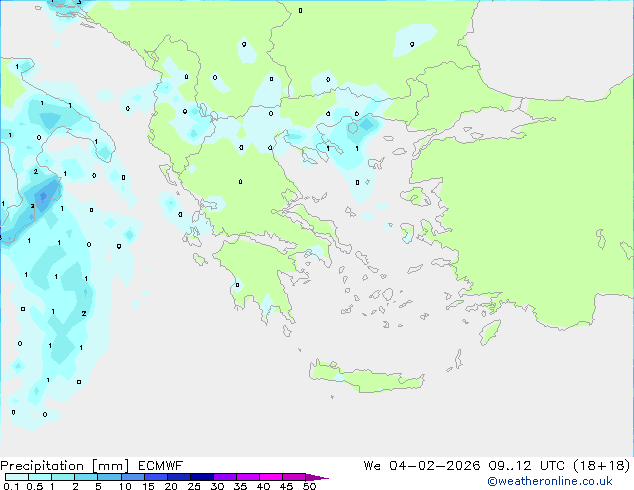The height and width of the screenshot is (490, 634).
Task: Click the 2–5 mm legend color box
Action: 86,477
